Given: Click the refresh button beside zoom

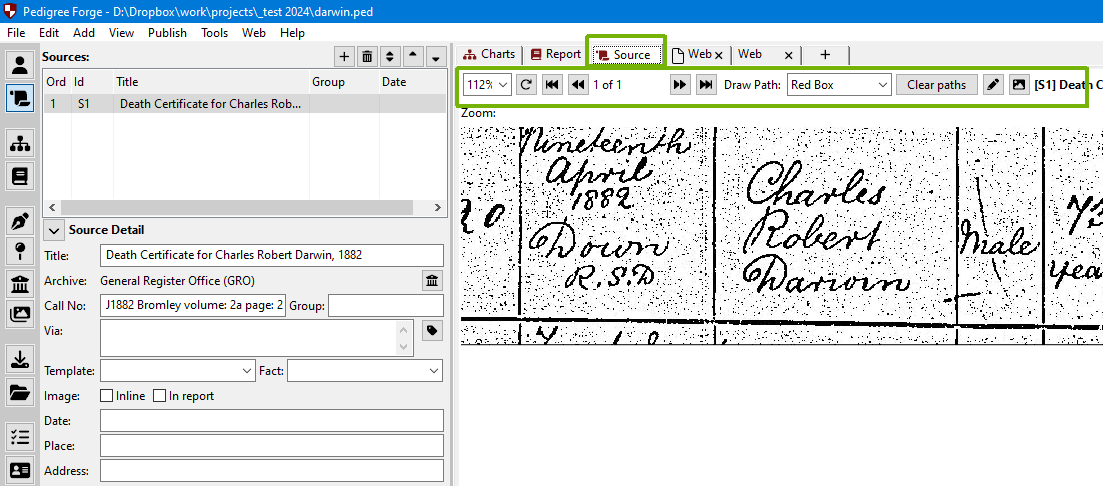Looking at the screenshot, I should click(526, 85).
